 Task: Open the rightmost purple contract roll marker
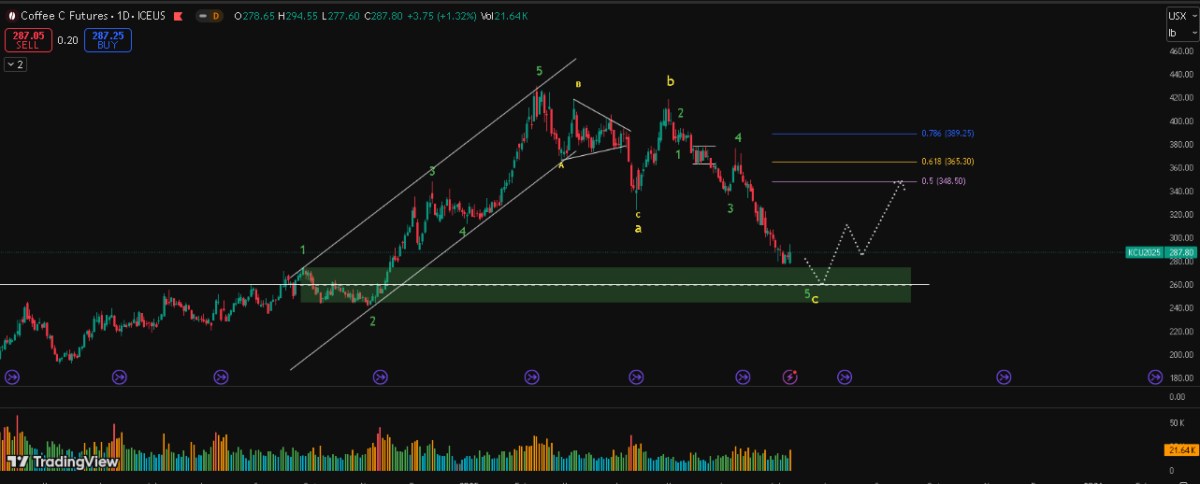coord(1154,376)
